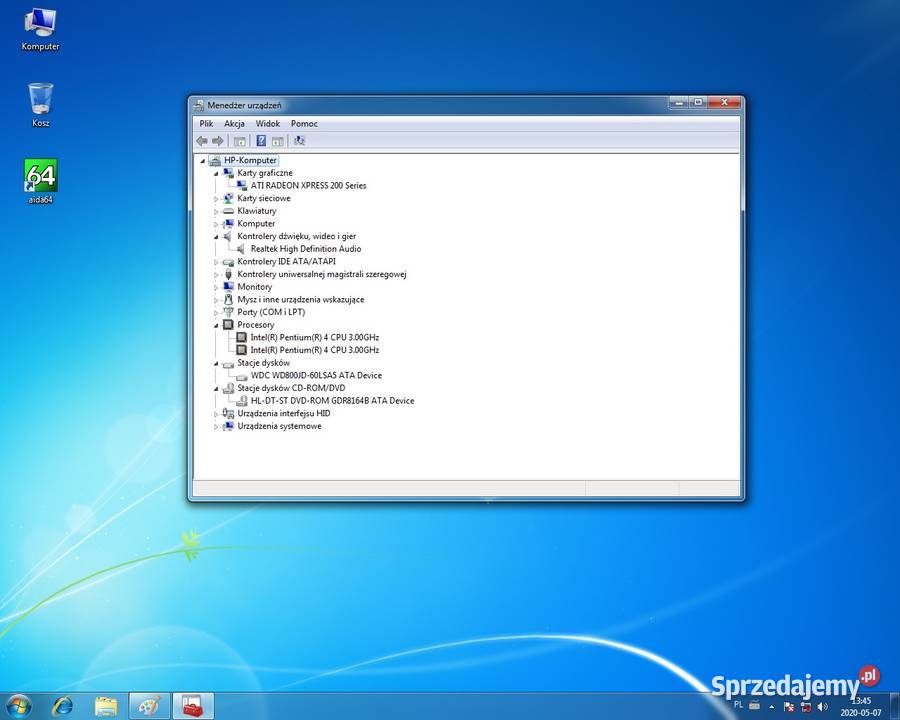
Task: Expand the Monitory branch arrow
Action: click(216, 287)
